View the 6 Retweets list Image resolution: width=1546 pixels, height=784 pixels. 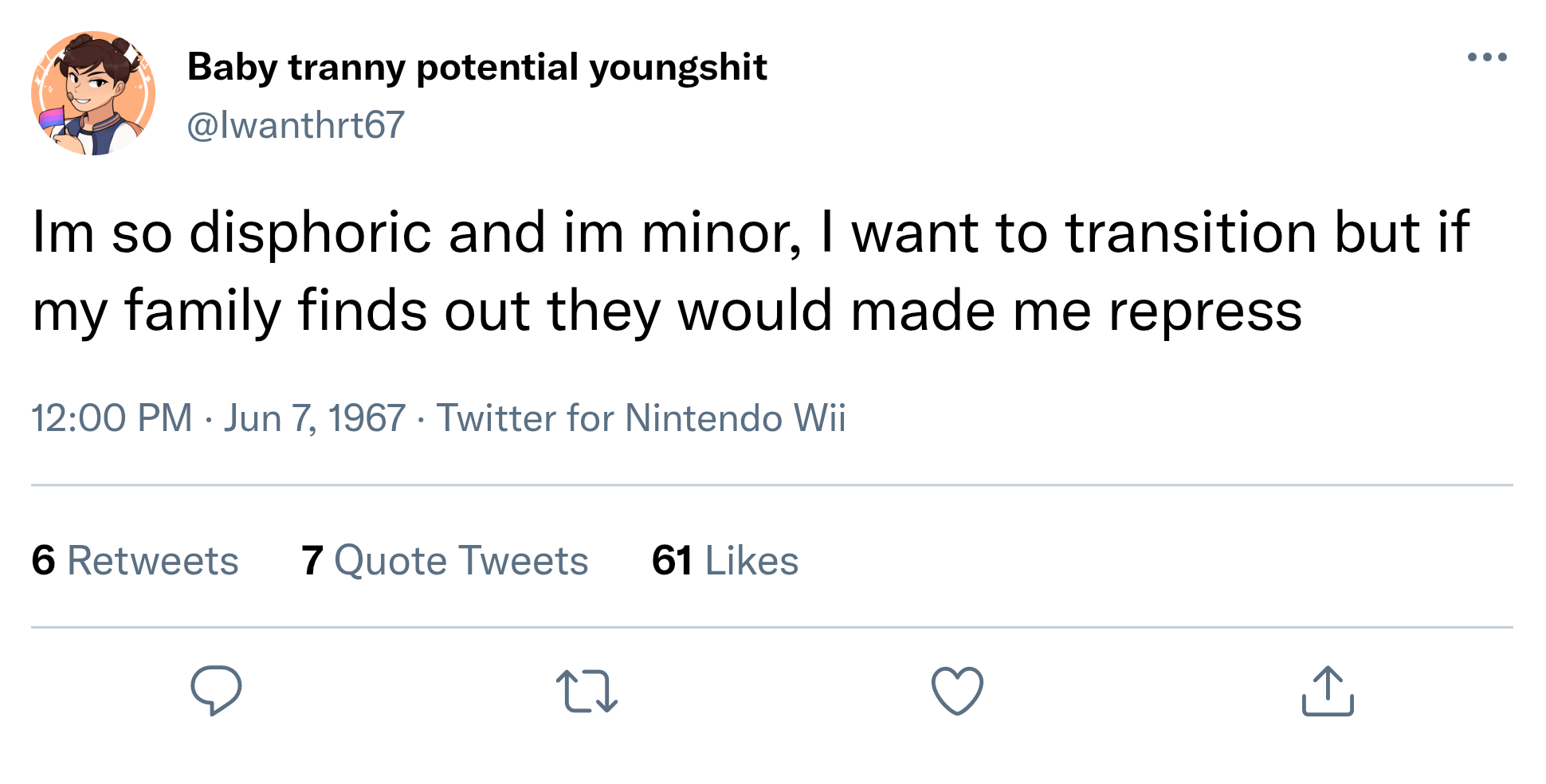coord(135,560)
